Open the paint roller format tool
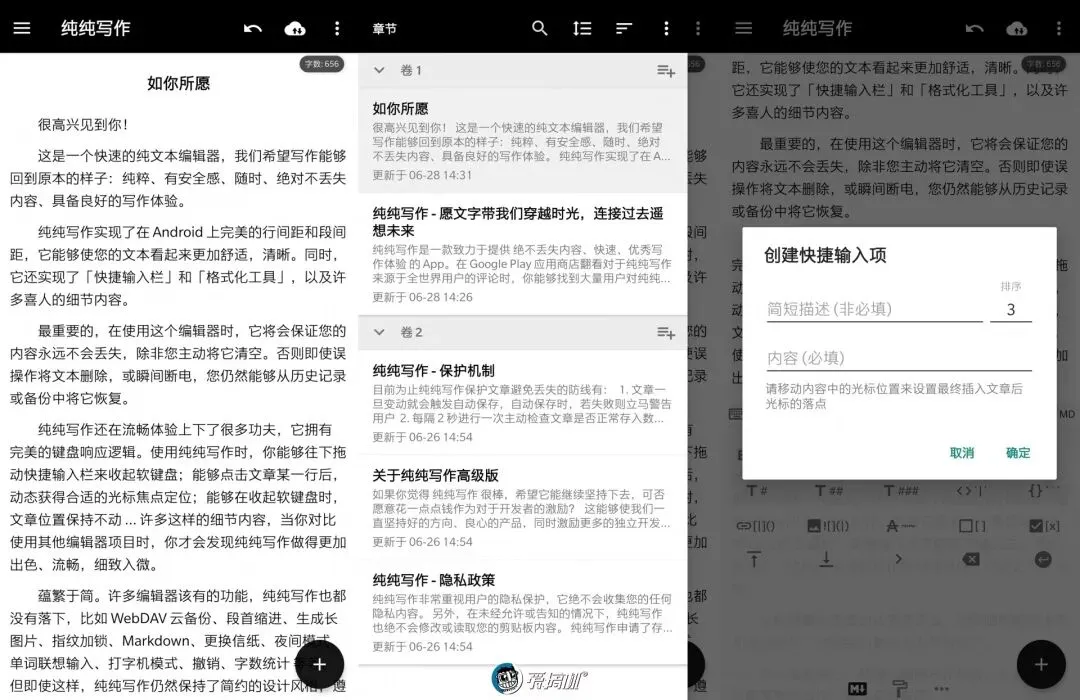Viewport: 1080px width, 700px height. click(x=900, y=688)
